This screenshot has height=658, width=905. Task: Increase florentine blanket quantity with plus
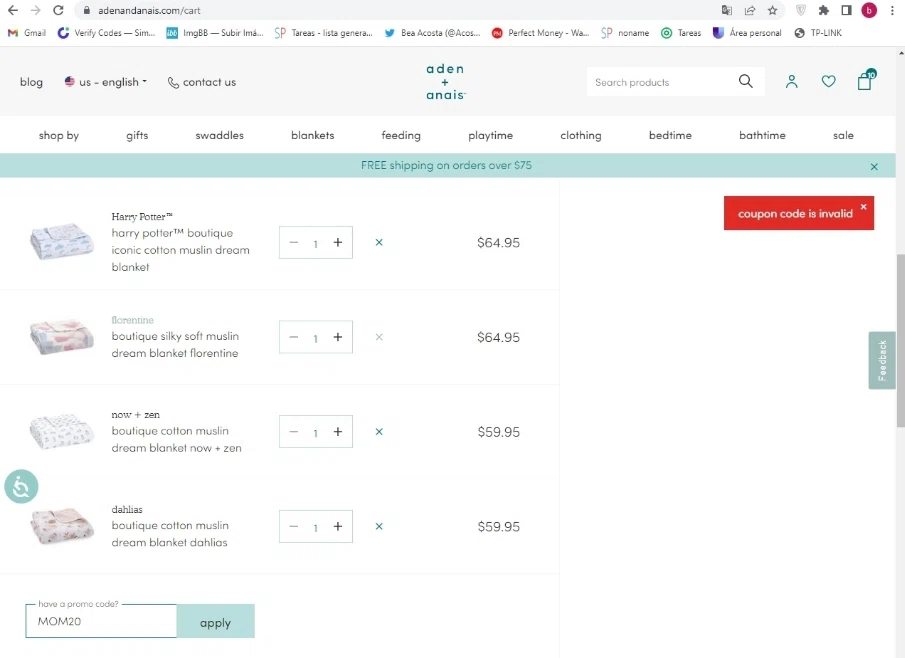[x=338, y=337]
